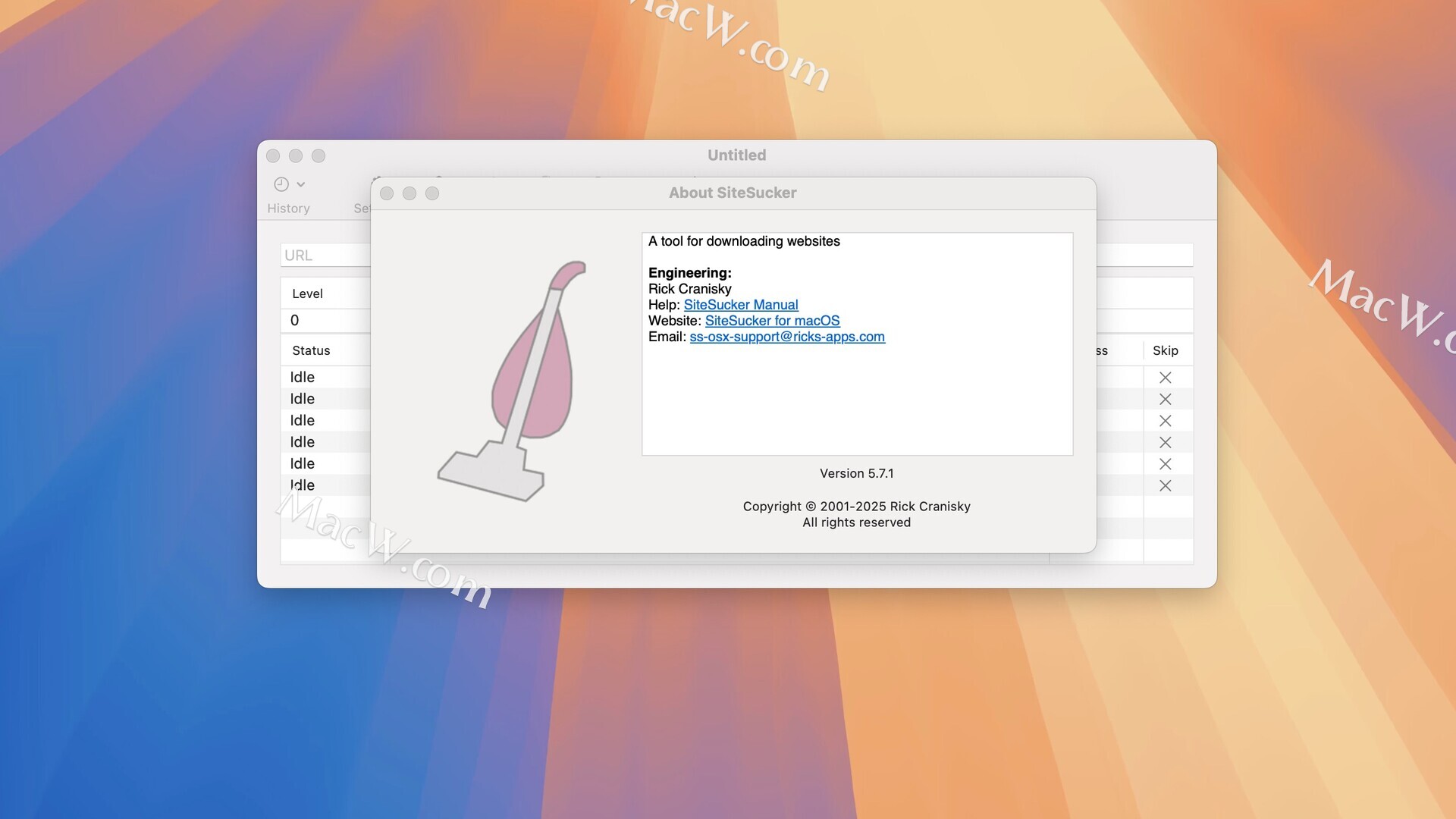Click the Untitled window title
Image resolution: width=1456 pixels, height=819 pixels.
tap(737, 155)
